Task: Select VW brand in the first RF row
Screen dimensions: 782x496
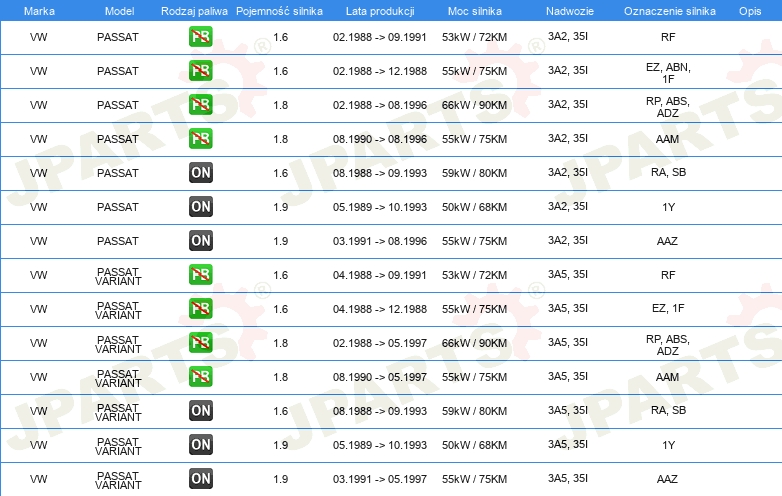Action: point(38,37)
